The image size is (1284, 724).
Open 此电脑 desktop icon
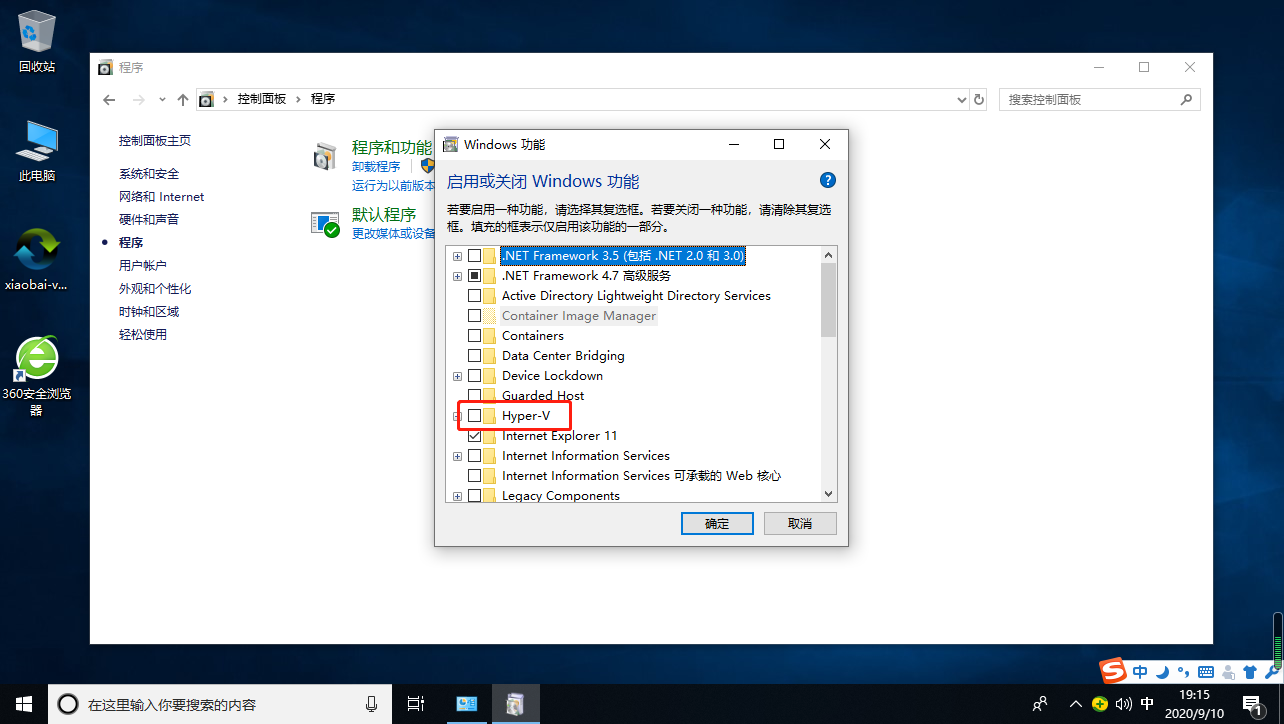click(x=37, y=150)
